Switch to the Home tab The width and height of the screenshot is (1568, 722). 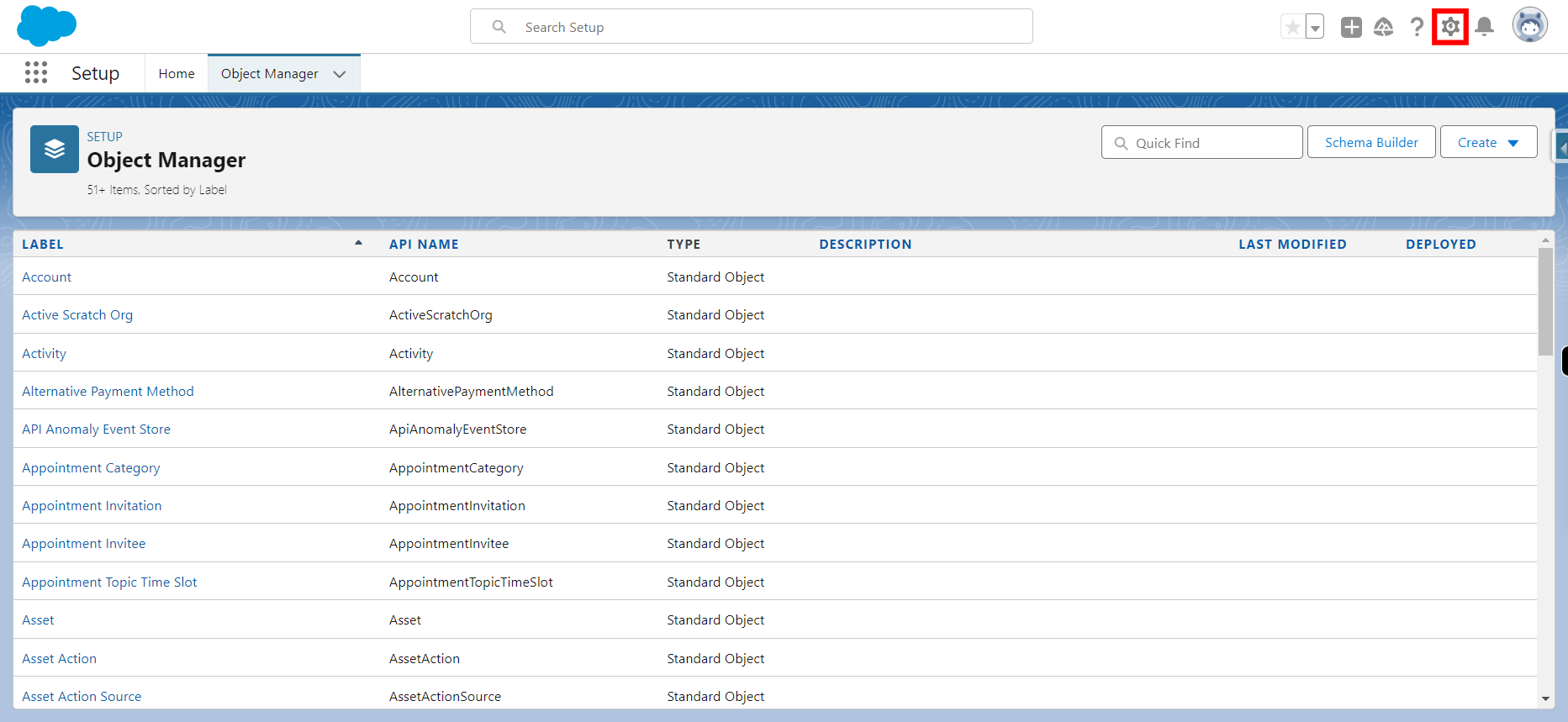(177, 74)
